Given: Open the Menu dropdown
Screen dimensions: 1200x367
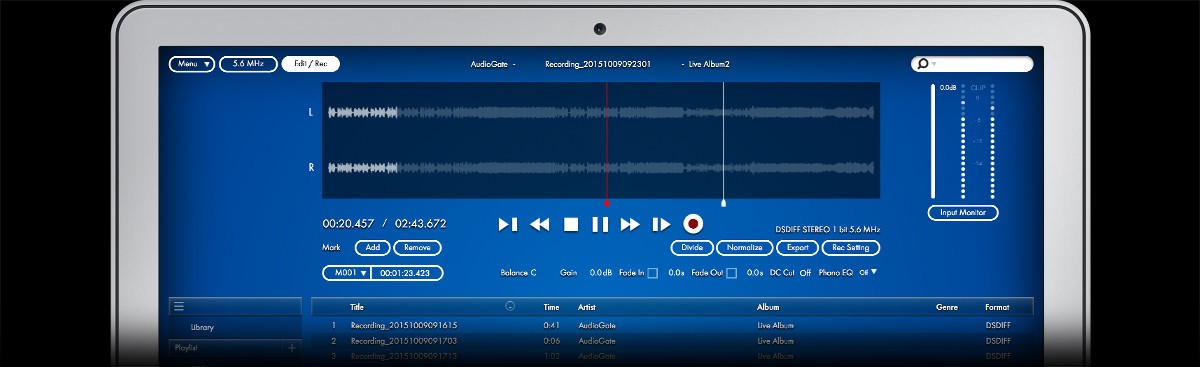Looking at the screenshot, I should 192,63.
